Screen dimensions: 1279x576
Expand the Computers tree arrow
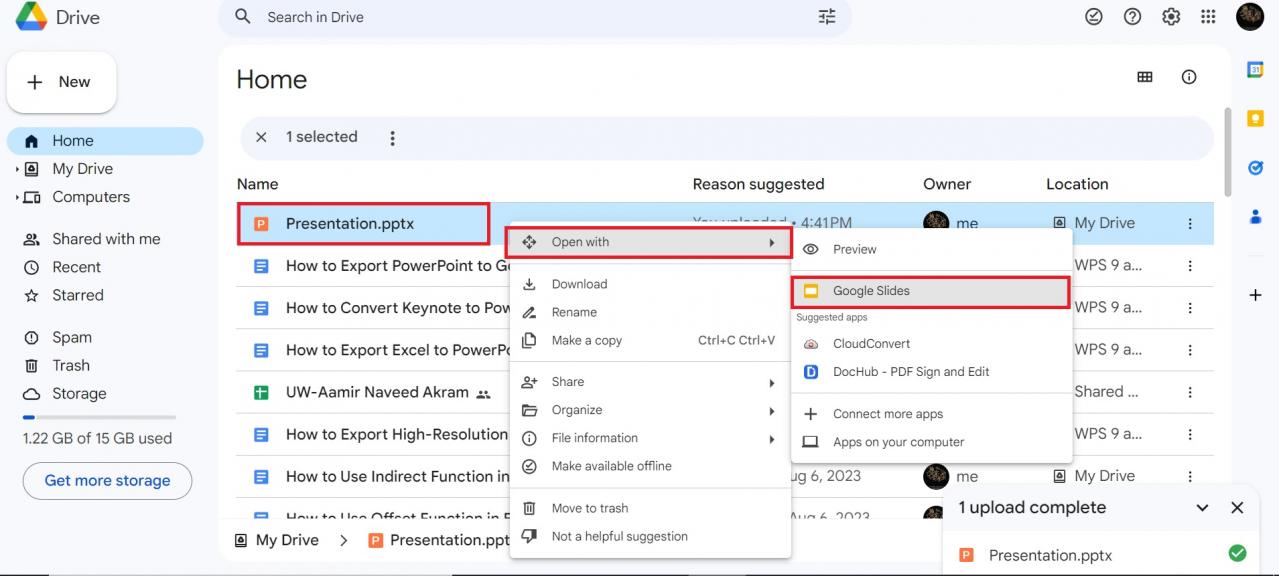pos(17,197)
